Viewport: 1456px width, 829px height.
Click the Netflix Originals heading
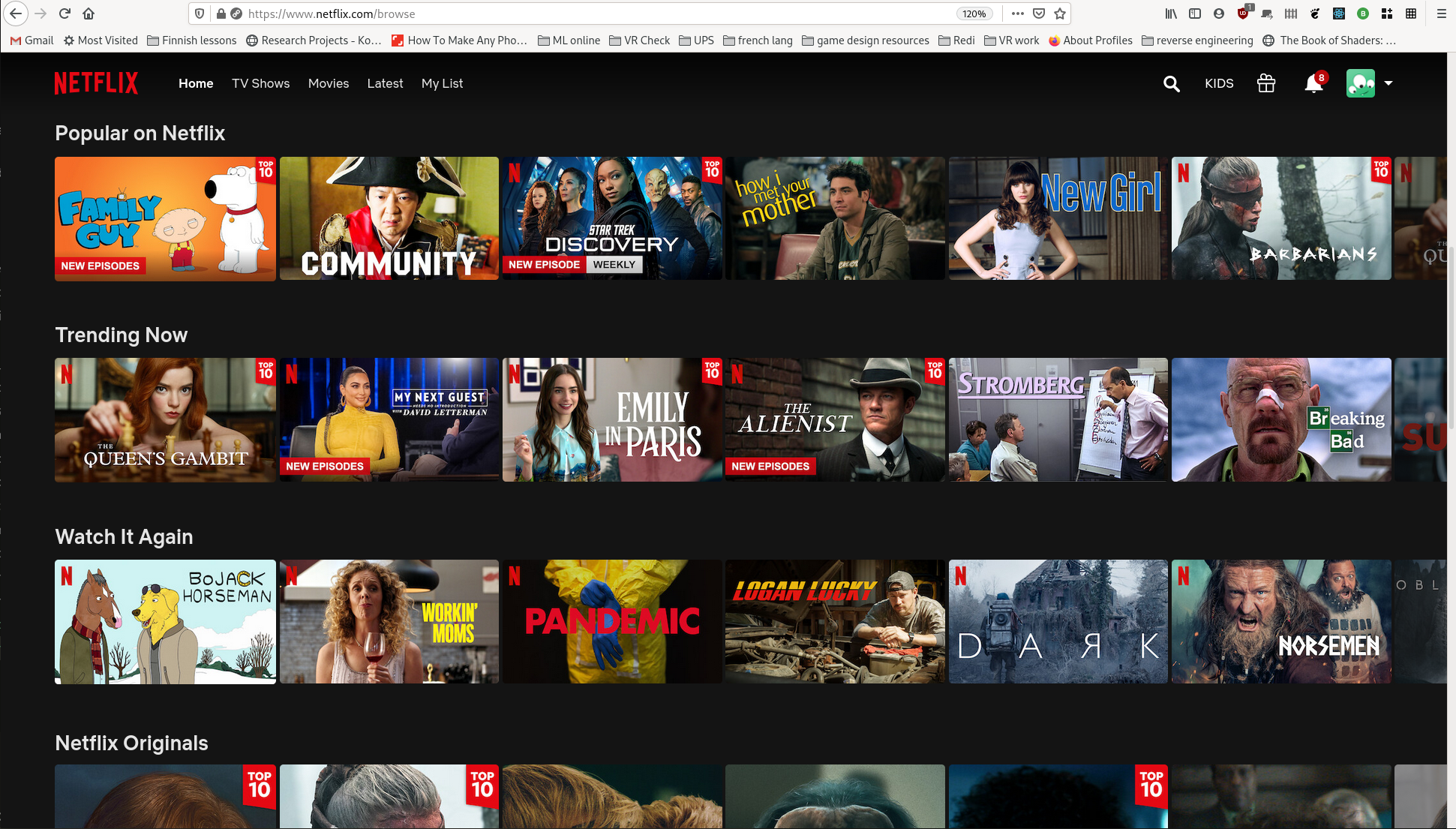tap(131, 743)
